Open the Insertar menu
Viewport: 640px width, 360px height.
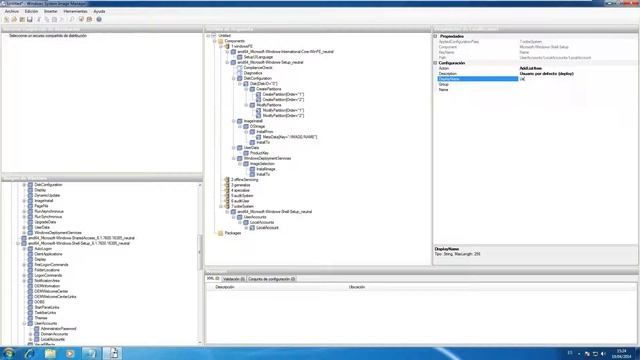51,11
